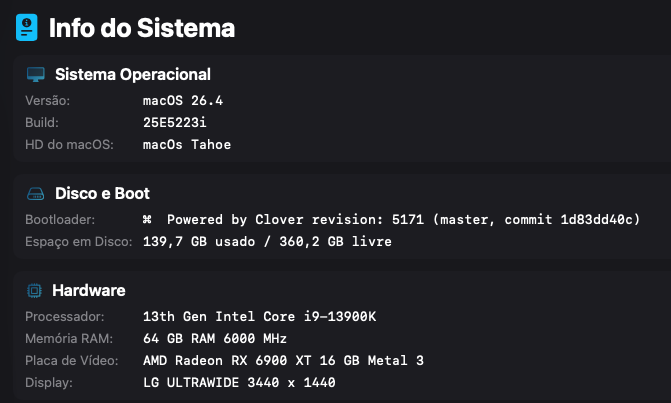Click the Hardware section heading
This screenshot has width=671, height=403.
(89, 290)
